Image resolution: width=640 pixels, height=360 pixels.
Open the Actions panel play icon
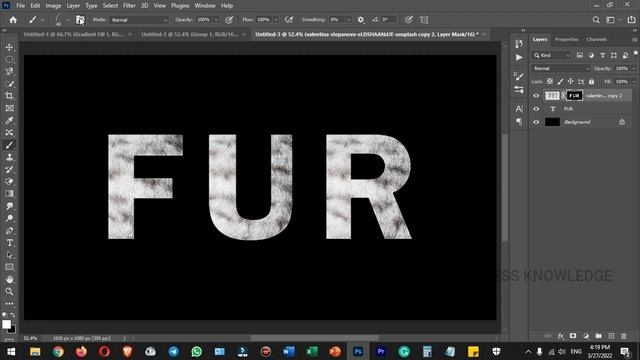pyautogui.click(x=519, y=58)
